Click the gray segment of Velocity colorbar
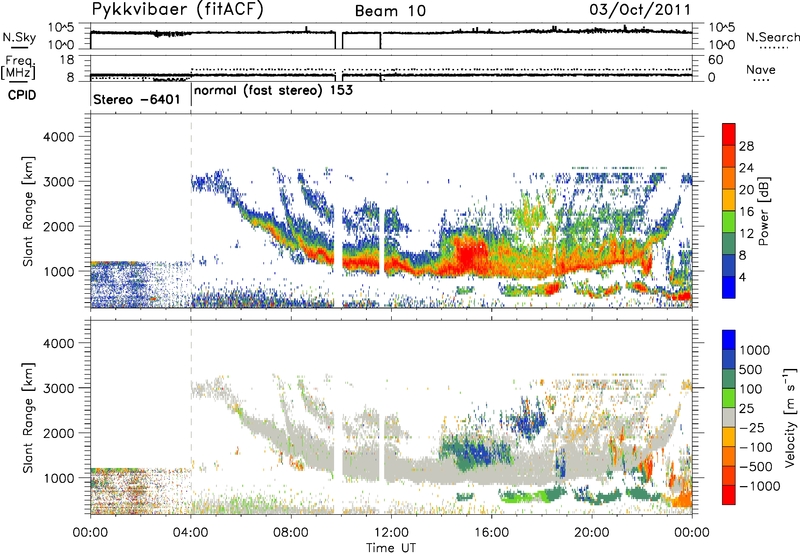 (729, 418)
